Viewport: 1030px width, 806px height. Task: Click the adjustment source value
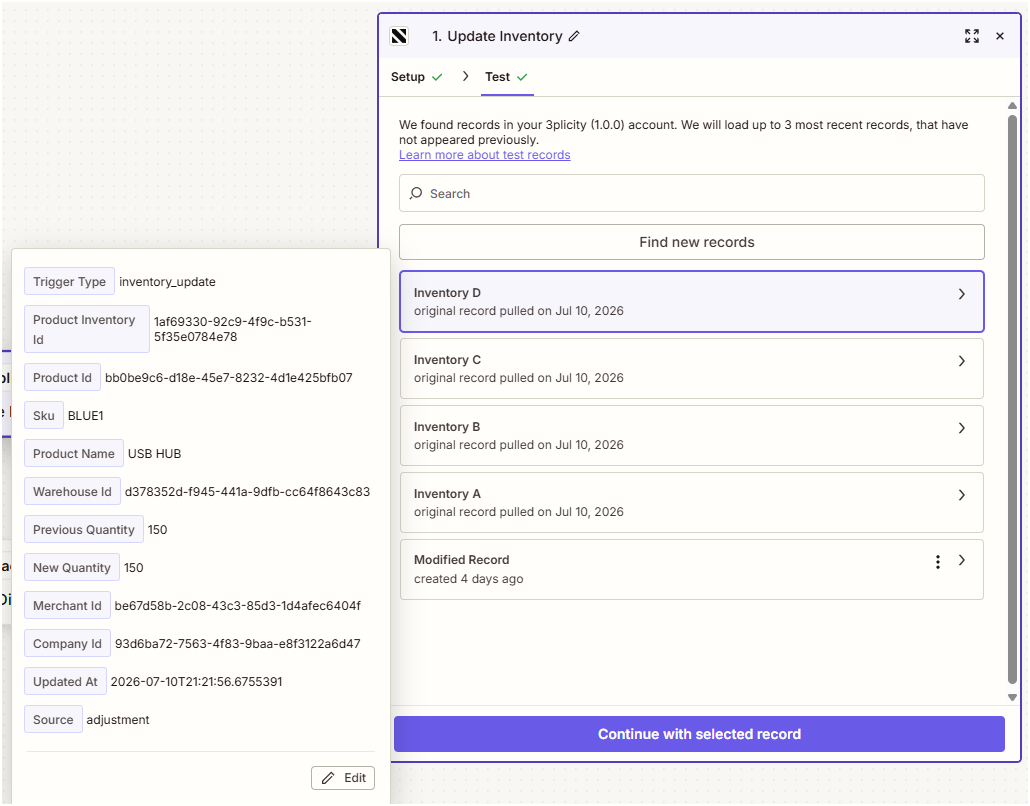118,721
